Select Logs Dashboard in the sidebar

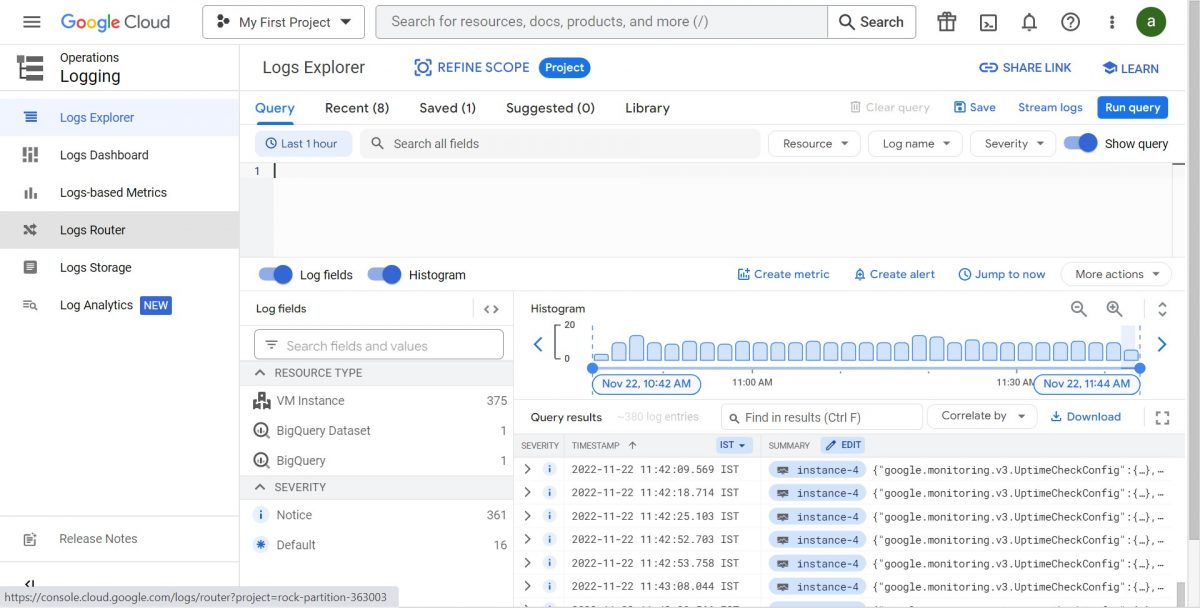click(104, 155)
